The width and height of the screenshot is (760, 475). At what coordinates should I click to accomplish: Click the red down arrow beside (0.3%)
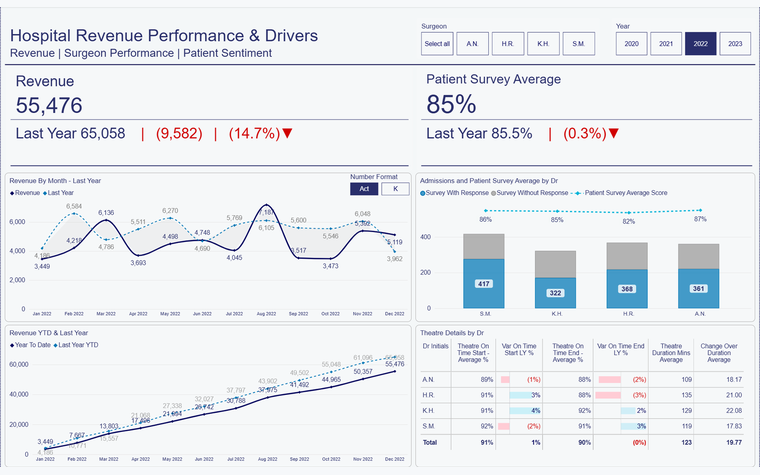614,133
